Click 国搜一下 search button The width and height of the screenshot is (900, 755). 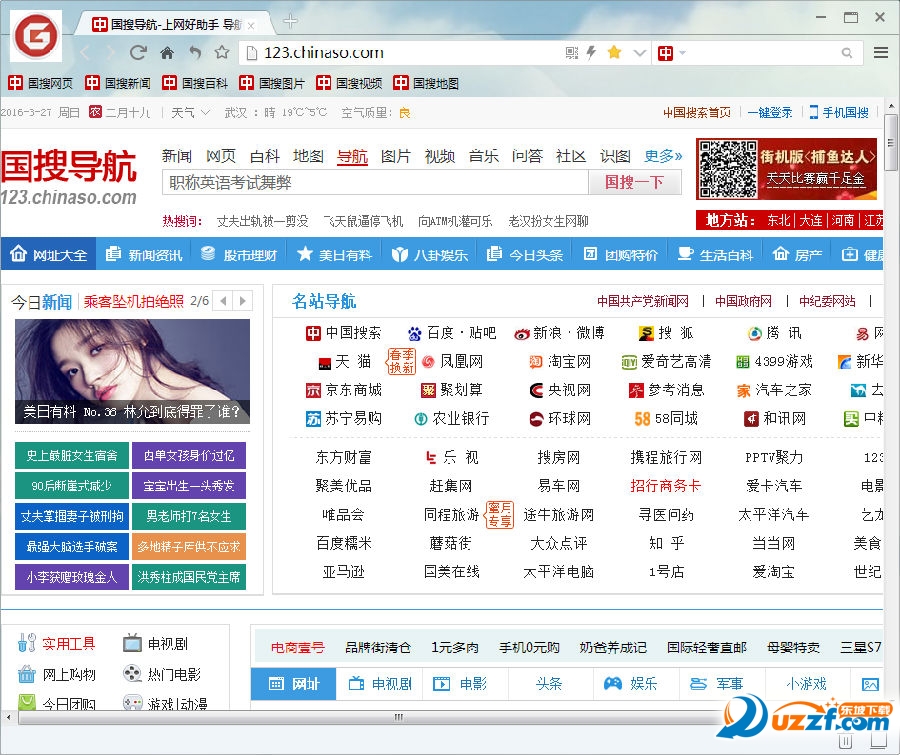(634, 183)
